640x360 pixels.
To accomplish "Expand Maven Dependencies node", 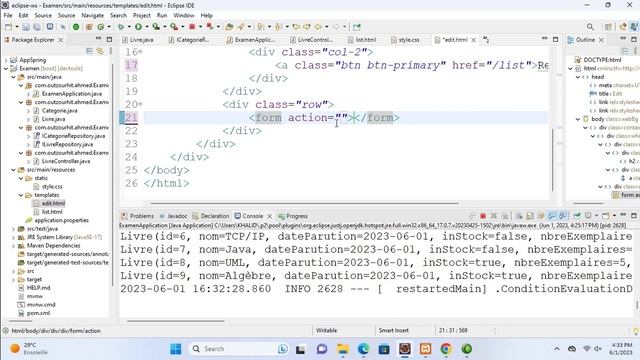I will coord(13,246).
